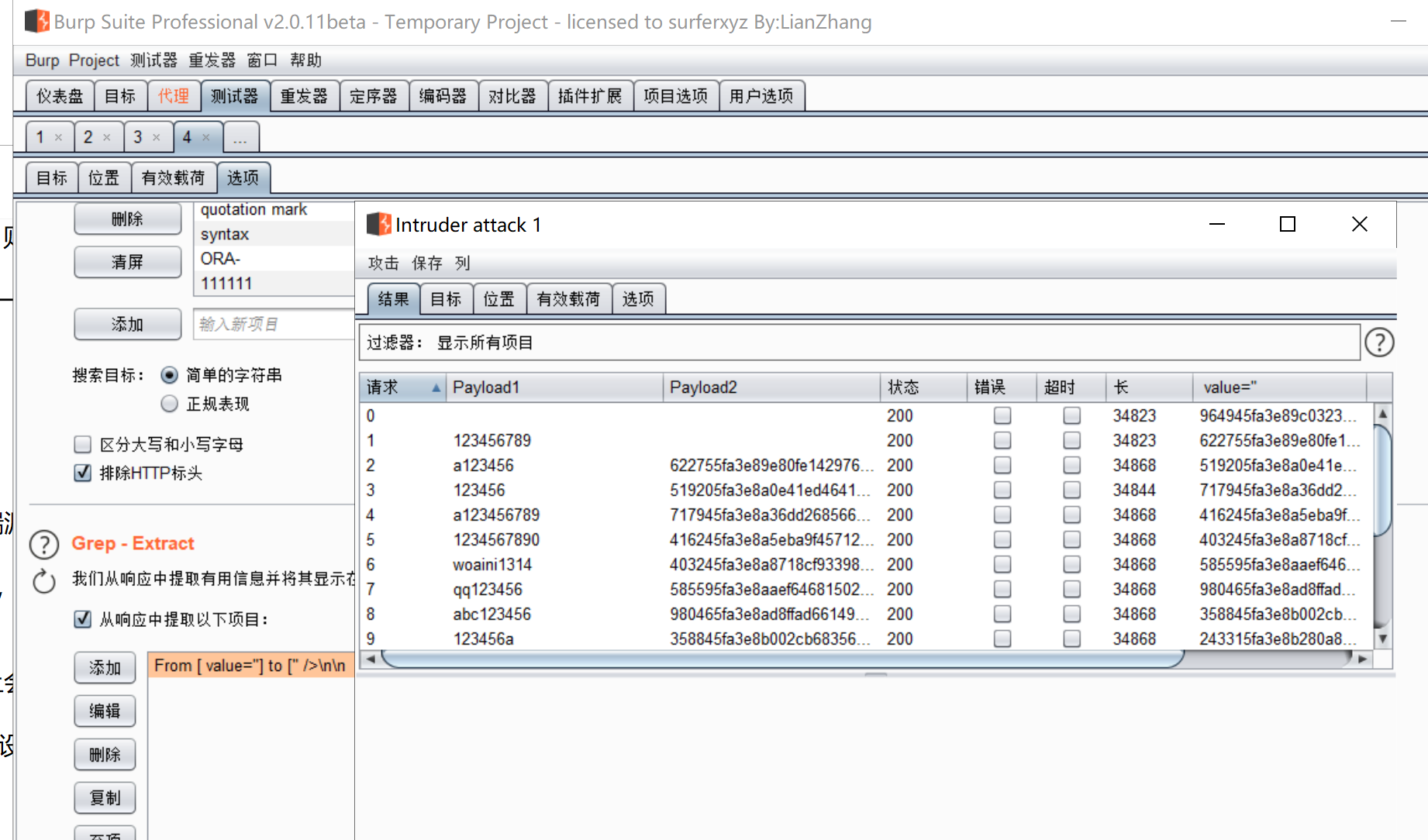Open the 攻击 menu in attack window
Viewport: 1428px width, 840px height.
coord(383,263)
